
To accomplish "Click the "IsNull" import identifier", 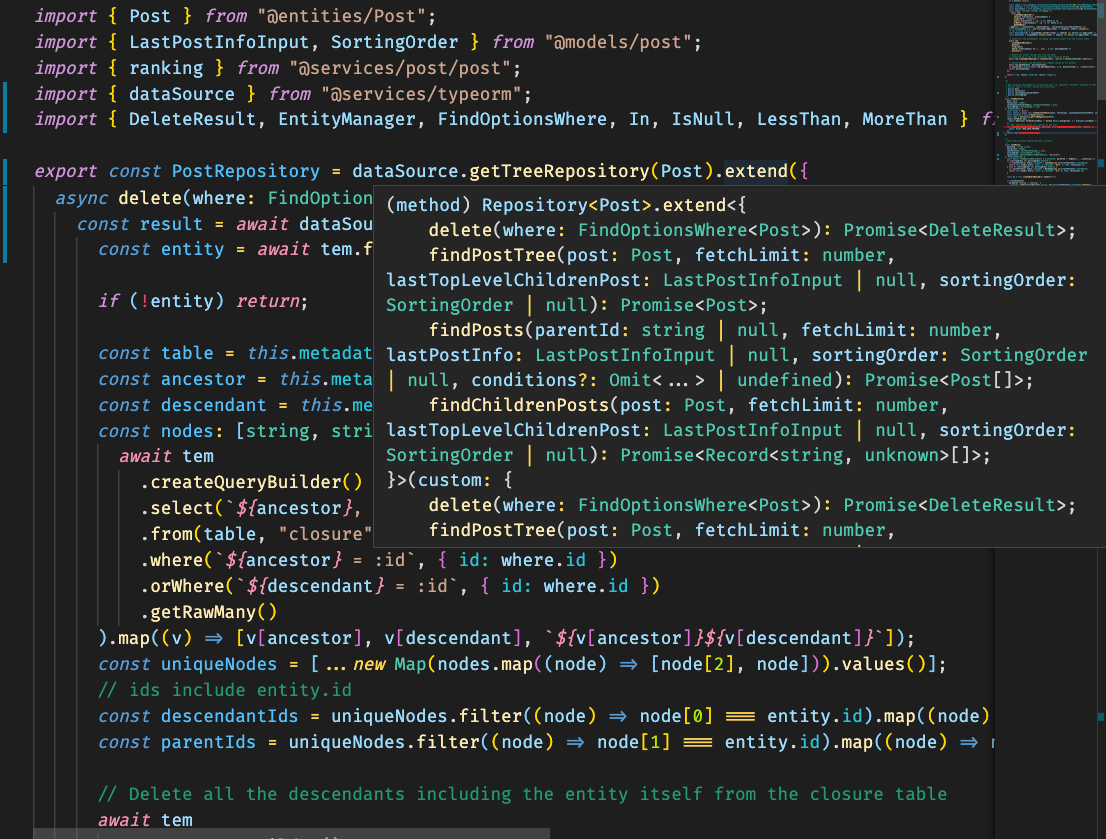I will click(703, 119).
